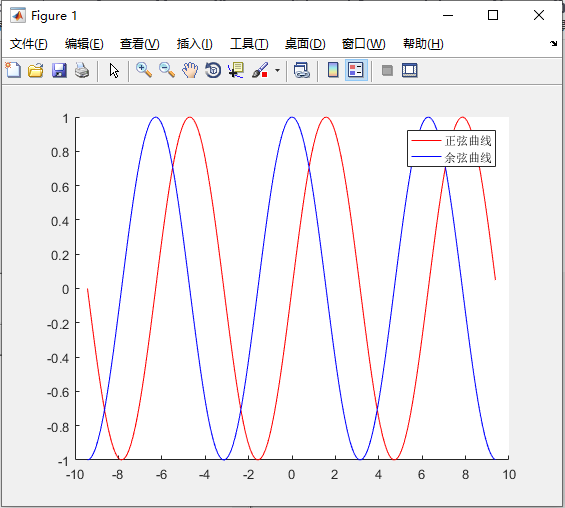Click the y-axis tick label -0.6
The image size is (565, 508).
(58, 392)
